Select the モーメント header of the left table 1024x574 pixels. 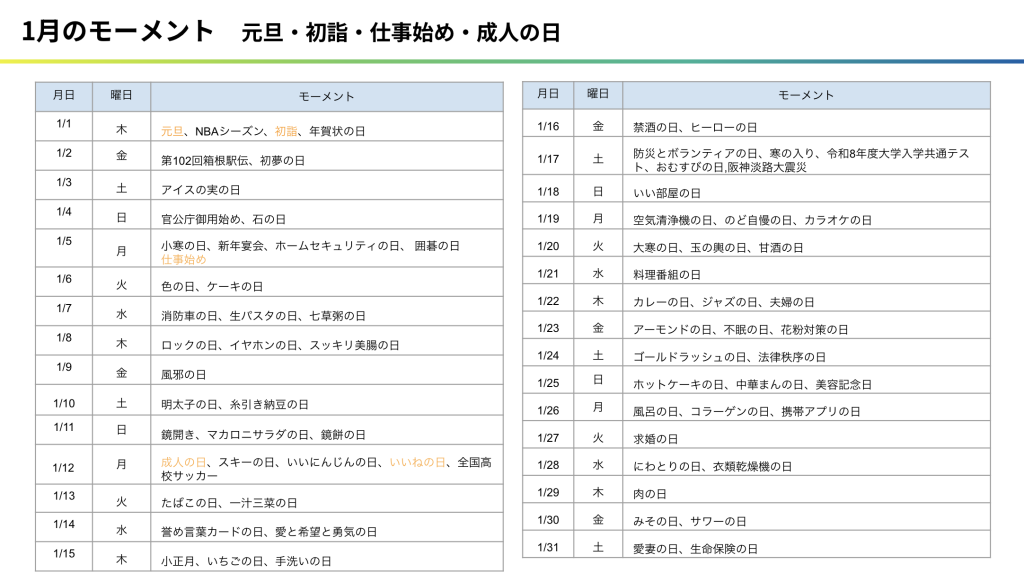pyautogui.click(x=326, y=97)
